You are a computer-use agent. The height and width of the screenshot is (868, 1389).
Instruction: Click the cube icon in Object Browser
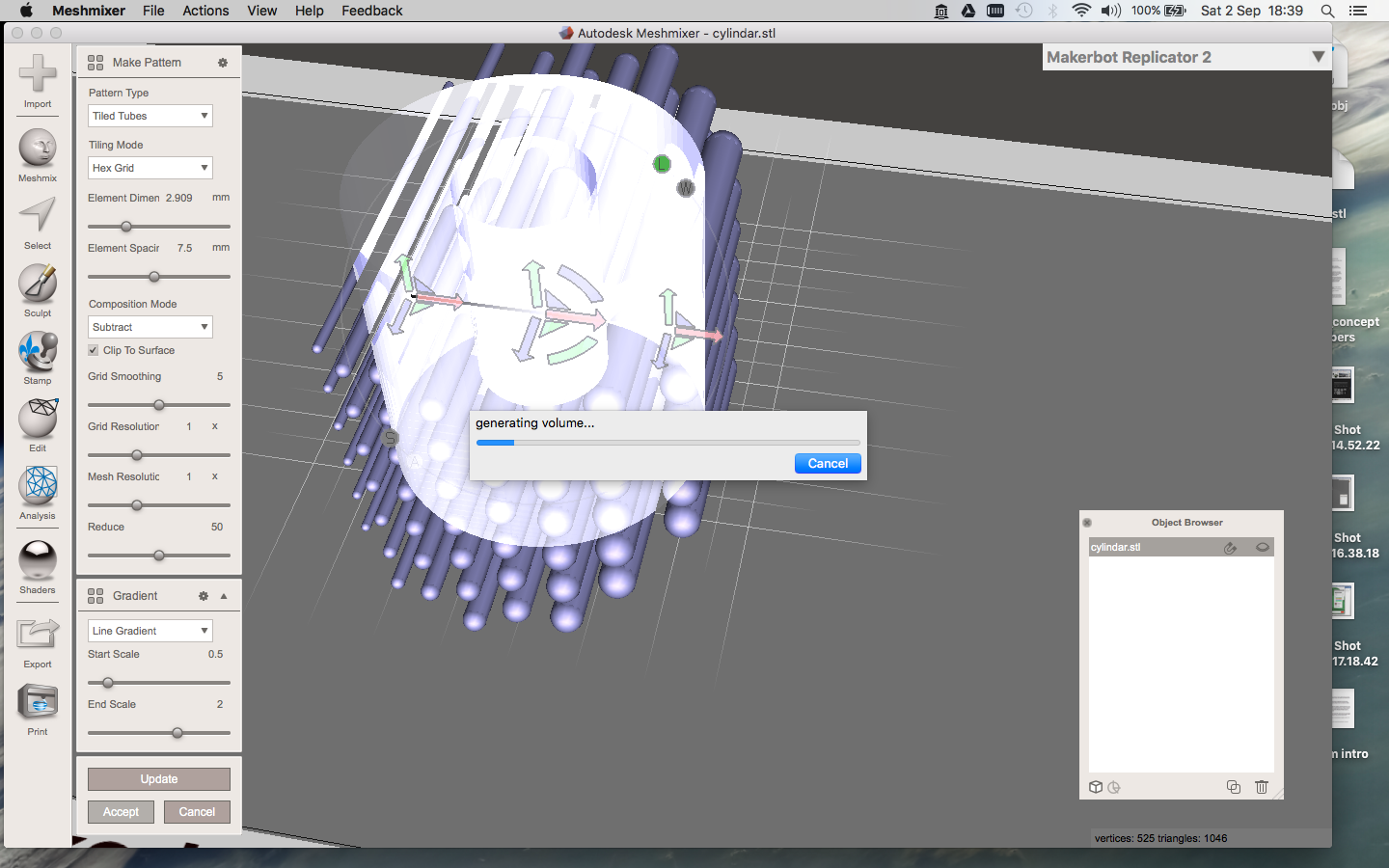pos(1096,787)
